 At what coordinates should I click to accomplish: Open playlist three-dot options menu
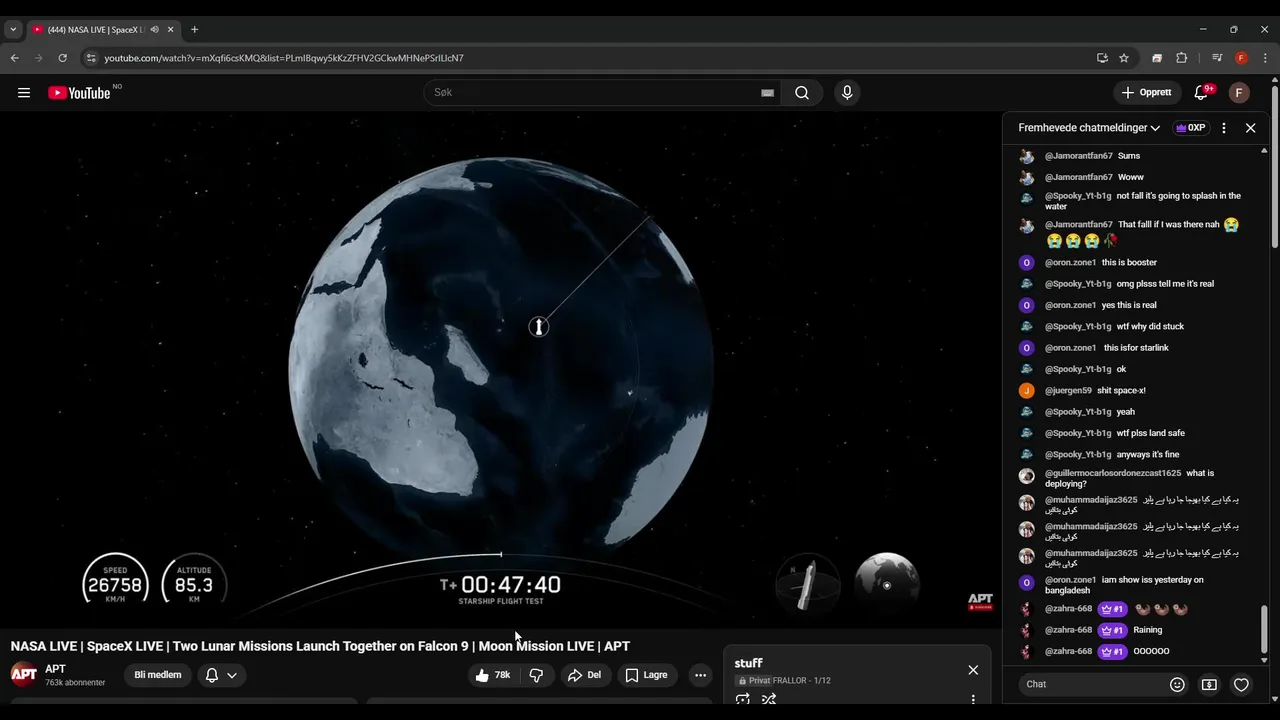[x=973, y=699]
